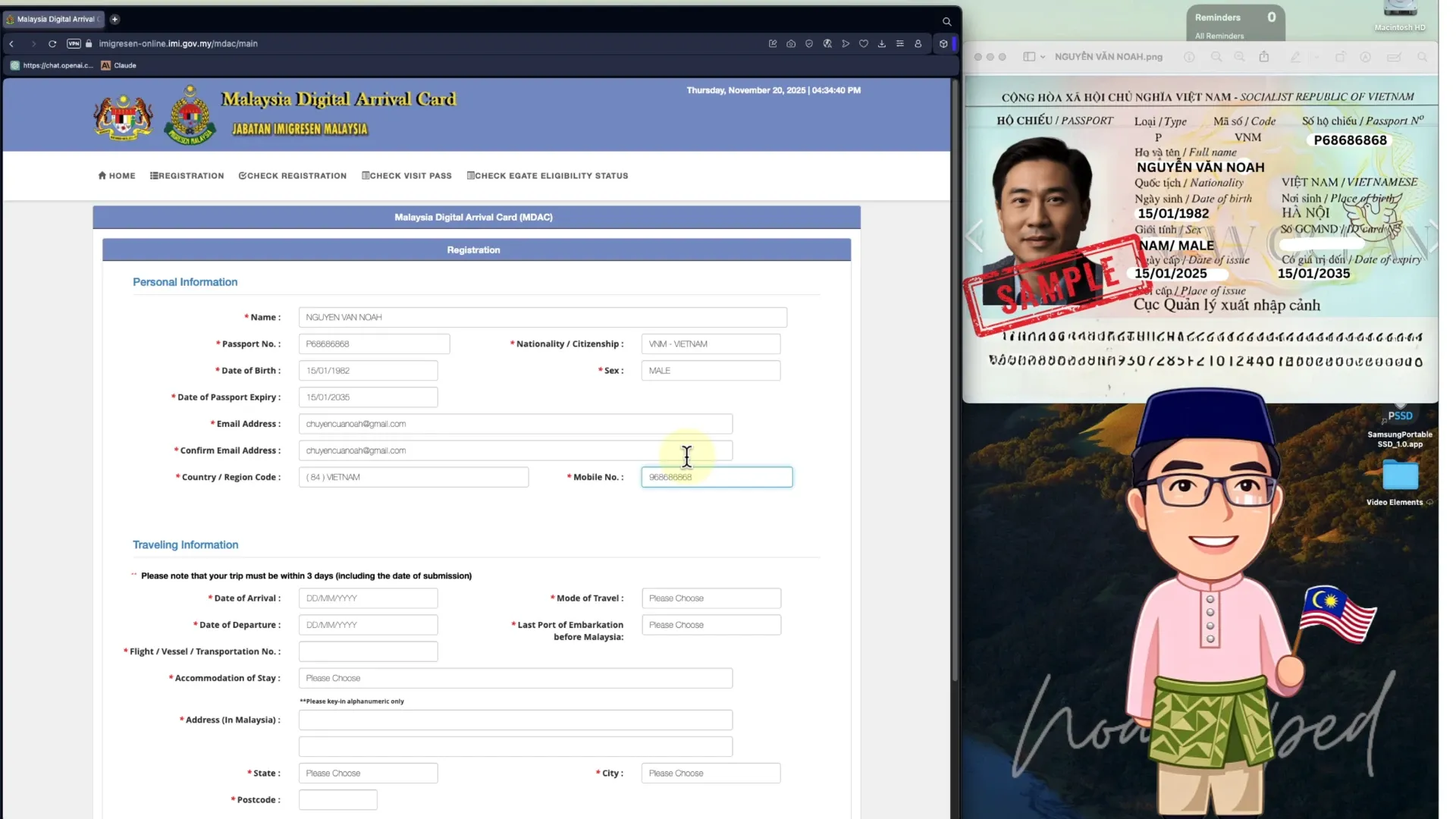Click the Name input field
Screen dimensions: 1456x819
click(543, 318)
